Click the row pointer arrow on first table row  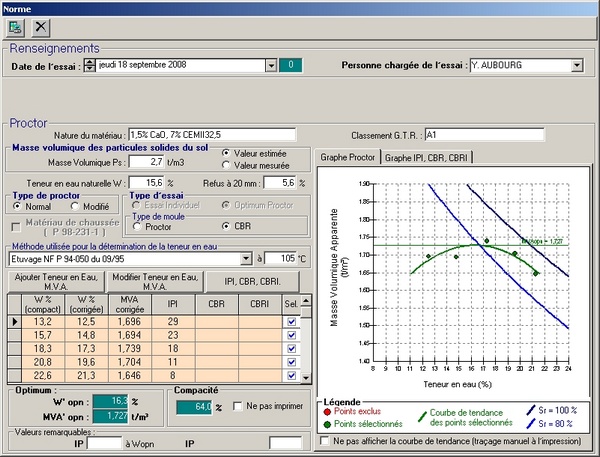pos(14,322)
